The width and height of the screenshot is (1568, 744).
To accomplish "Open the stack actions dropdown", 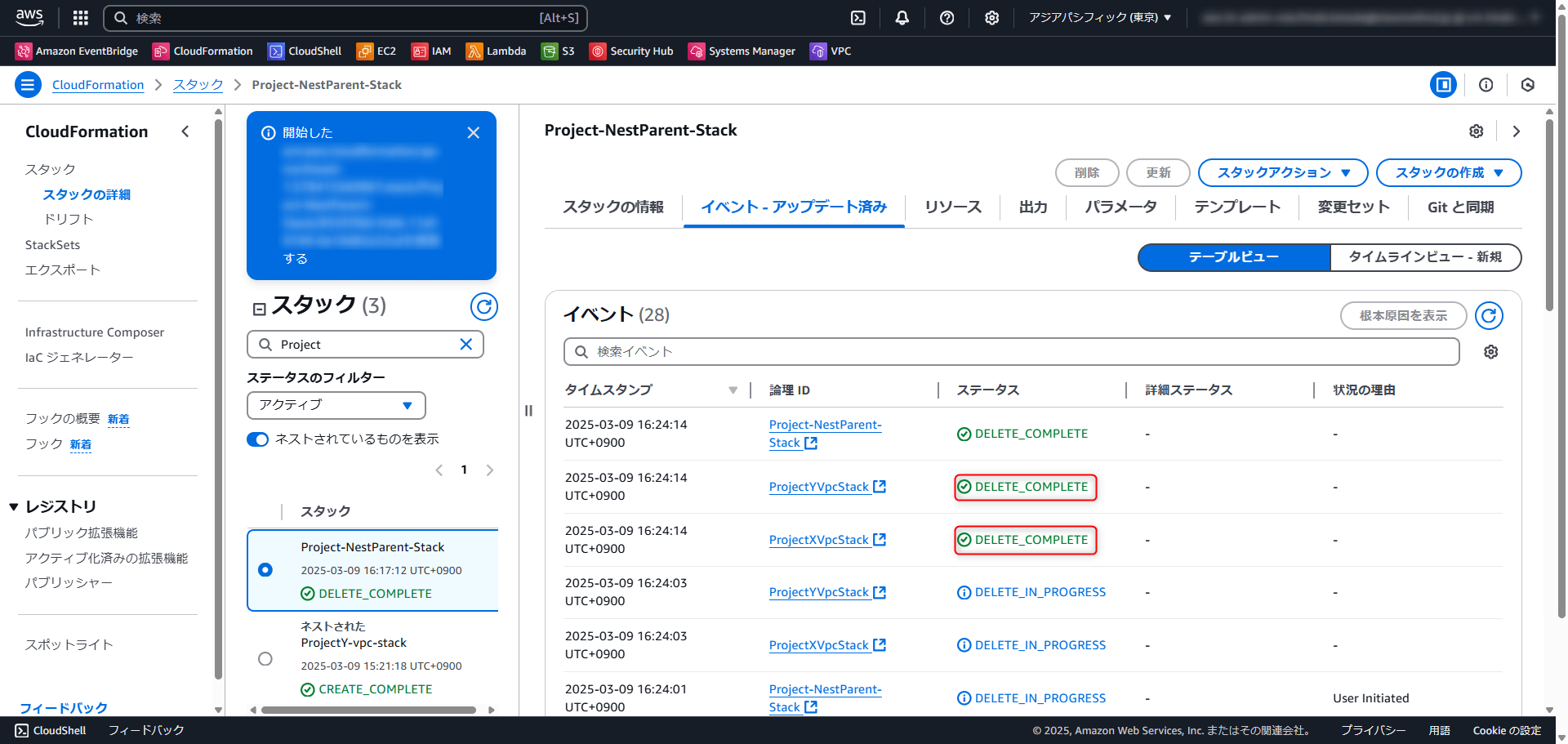I will 1282,172.
